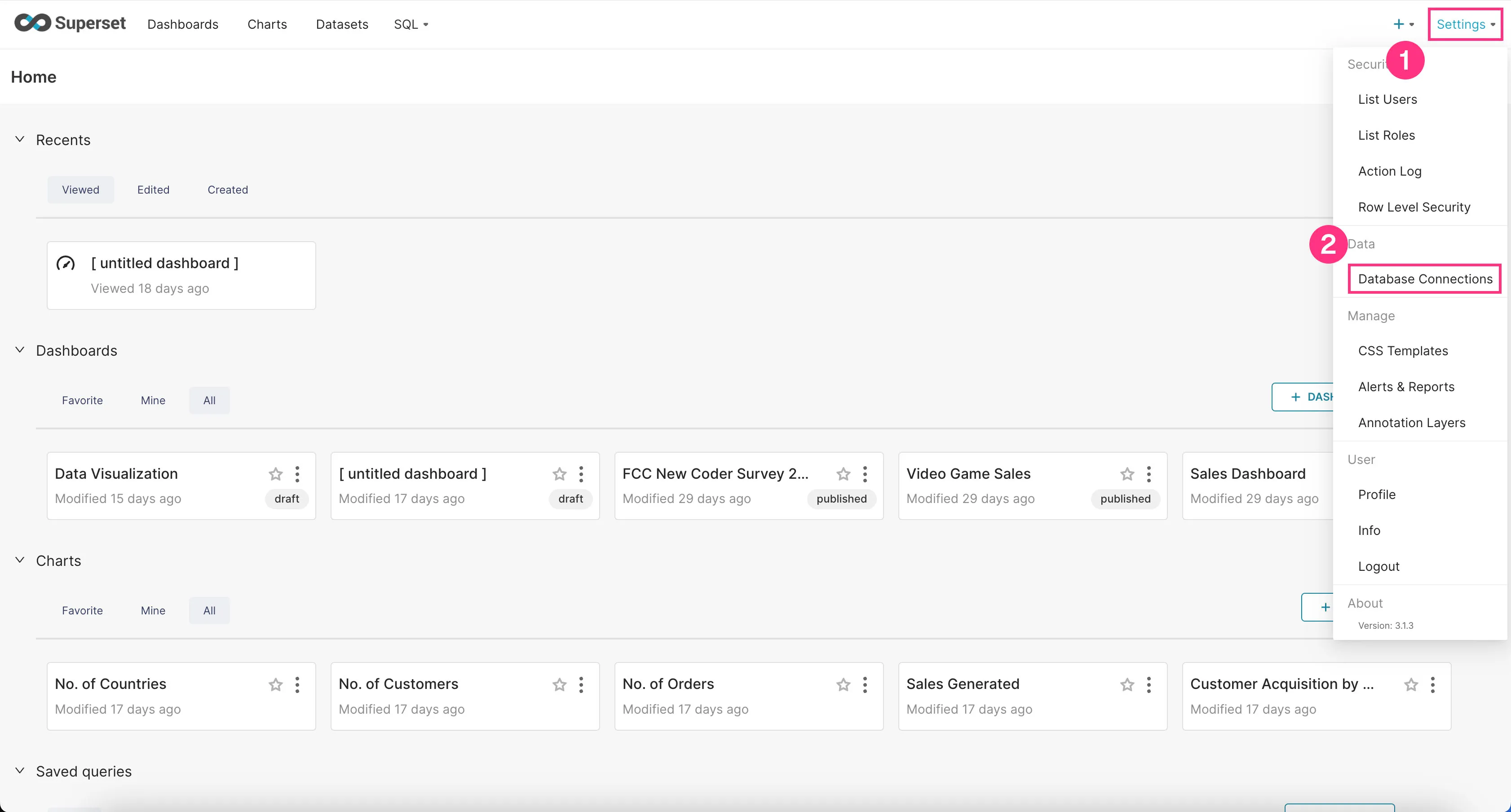Toggle the Settings dropdown
1511x812 pixels.
pos(1465,24)
